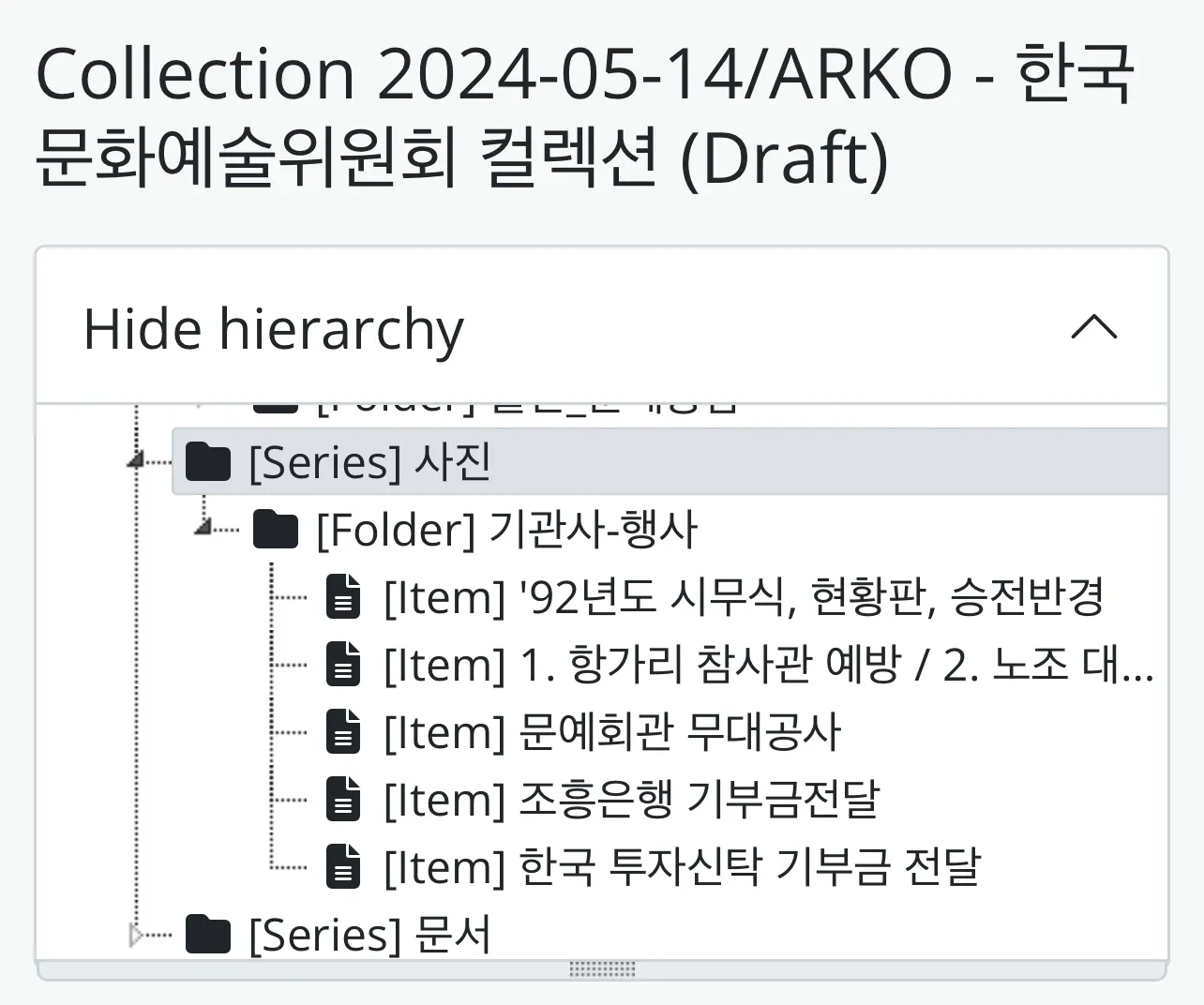Collapse the [Series] 사진 tree node arrow
Screen dimensions: 1204x1005
(137, 460)
